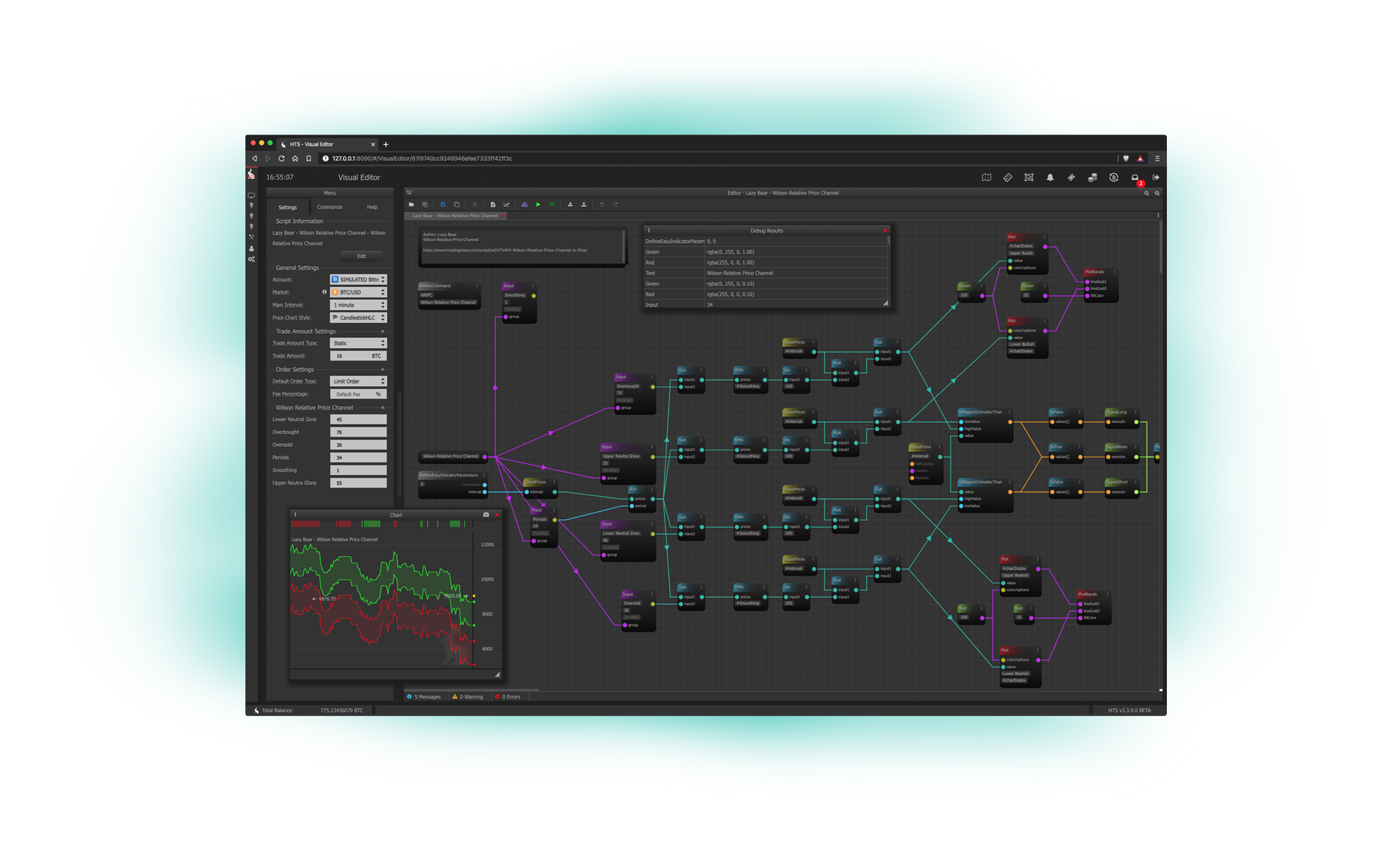This screenshot has width=1400, height=850.
Task: Click the blue save script icon
Action: click(x=443, y=204)
